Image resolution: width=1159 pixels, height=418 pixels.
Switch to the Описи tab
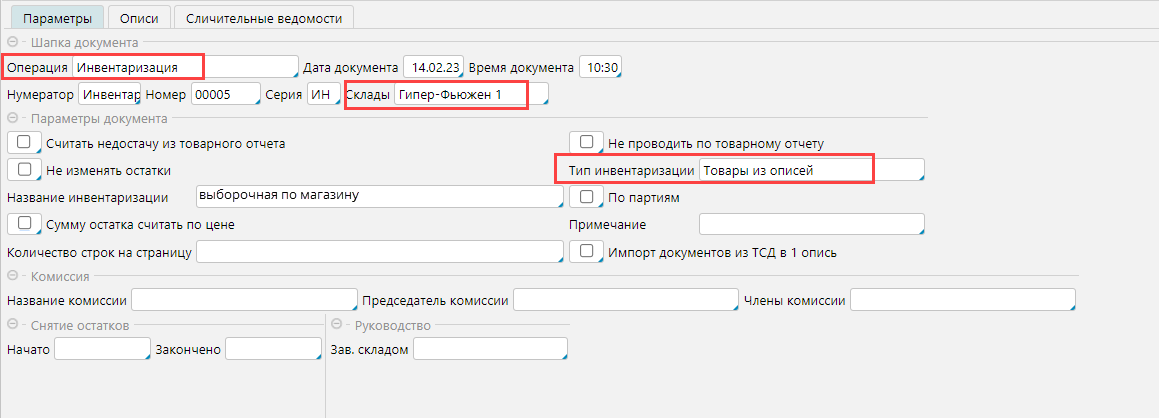[x=138, y=18]
